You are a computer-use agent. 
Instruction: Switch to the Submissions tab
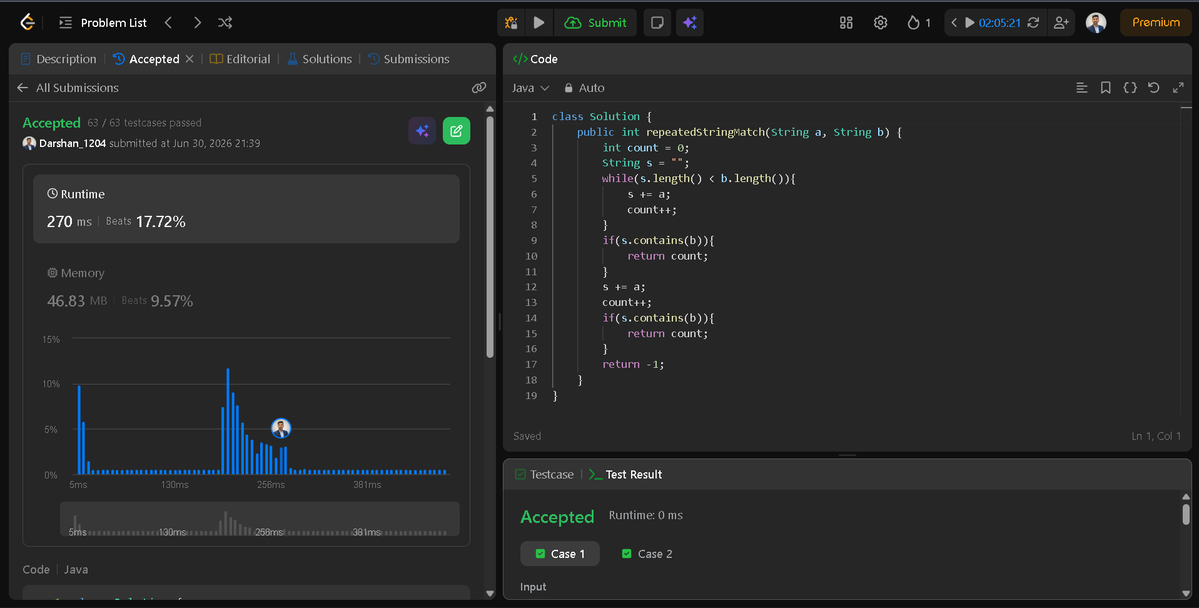point(408,59)
